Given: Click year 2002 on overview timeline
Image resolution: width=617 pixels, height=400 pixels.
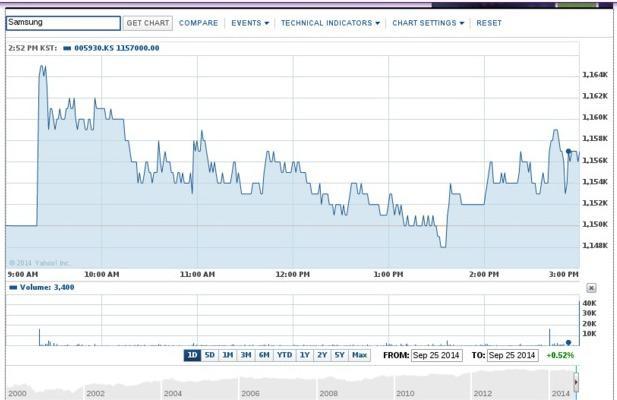Looking at the screenshot, I should [95, 393].
